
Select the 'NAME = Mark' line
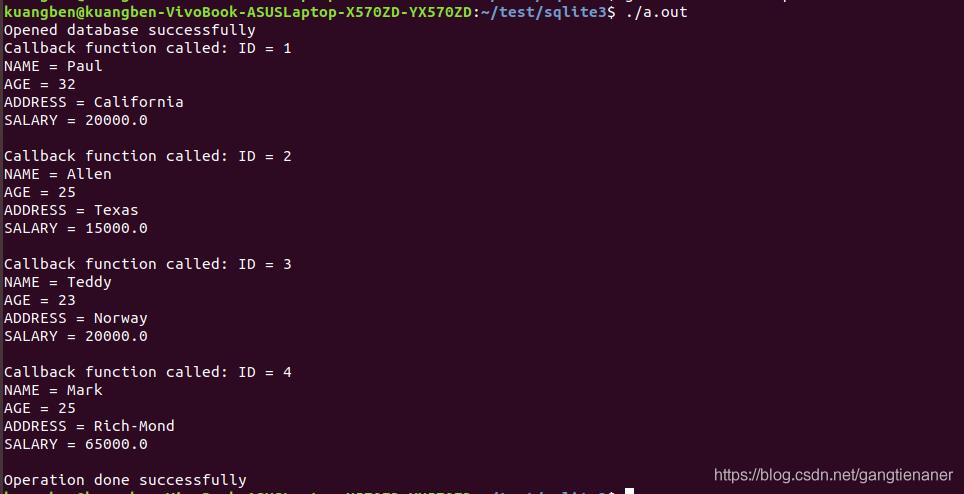tap(53, 390)
